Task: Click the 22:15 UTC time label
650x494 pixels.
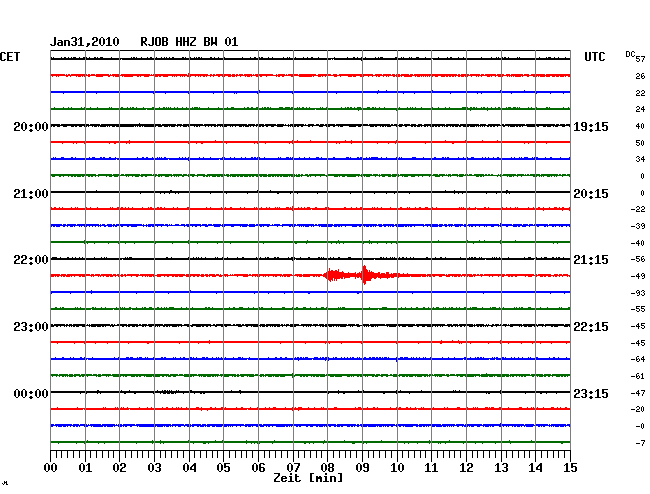Action: pos(591,327)
